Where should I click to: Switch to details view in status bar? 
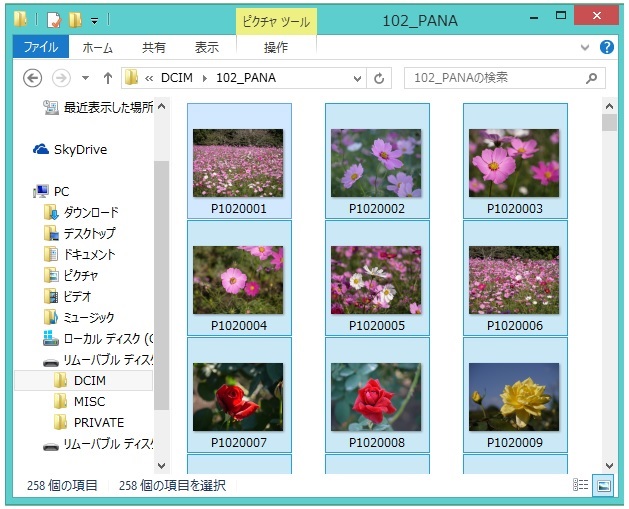pos(580,485)
